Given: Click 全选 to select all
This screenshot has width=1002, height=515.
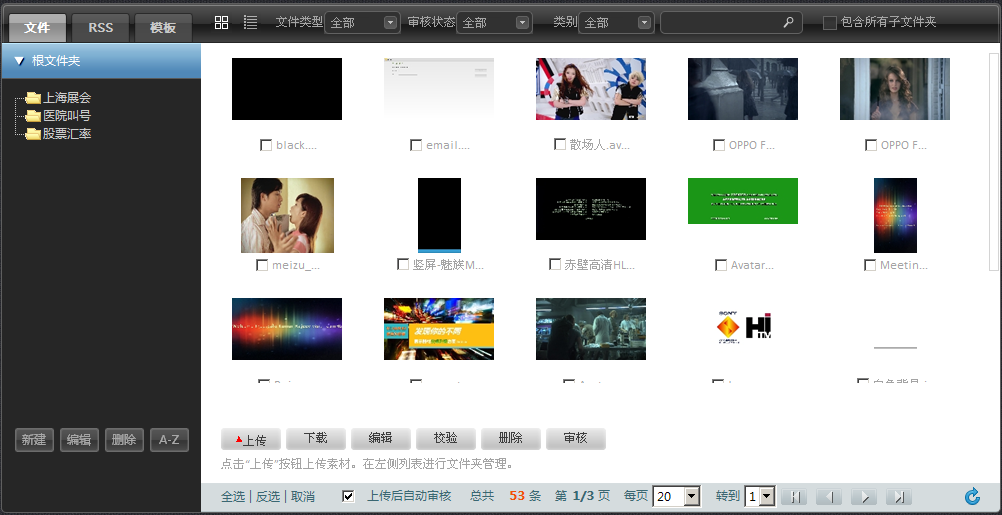Looking at the screenshot, I should tap(232, 497).
